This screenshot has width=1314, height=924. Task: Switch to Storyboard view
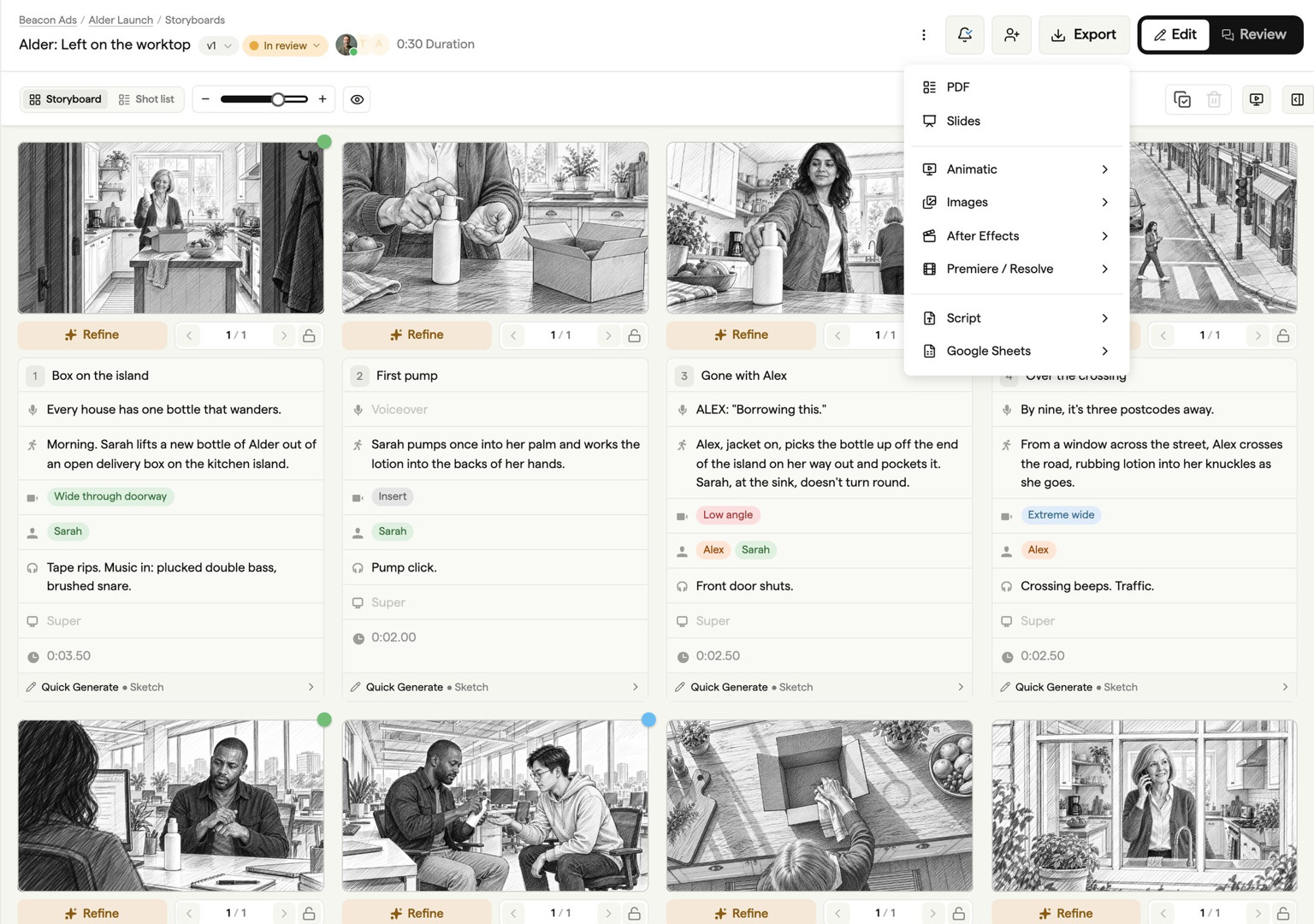[65, 99]
